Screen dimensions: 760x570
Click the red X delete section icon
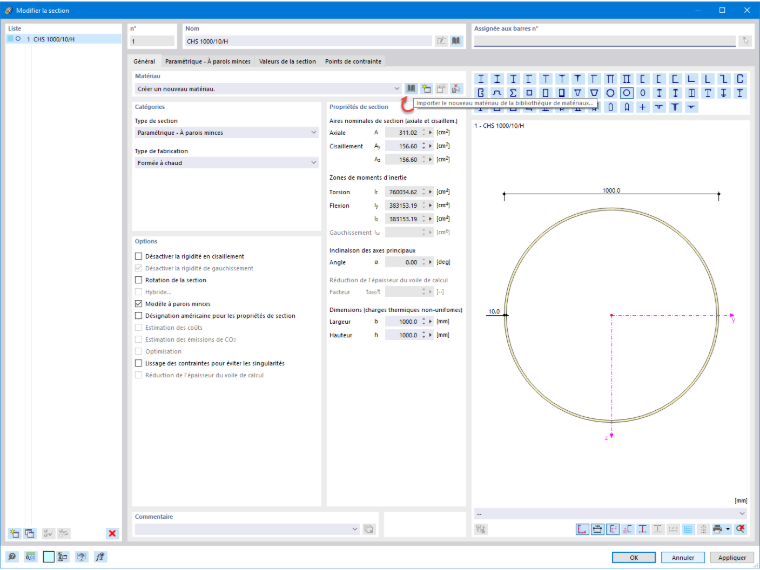click(112, 533)
